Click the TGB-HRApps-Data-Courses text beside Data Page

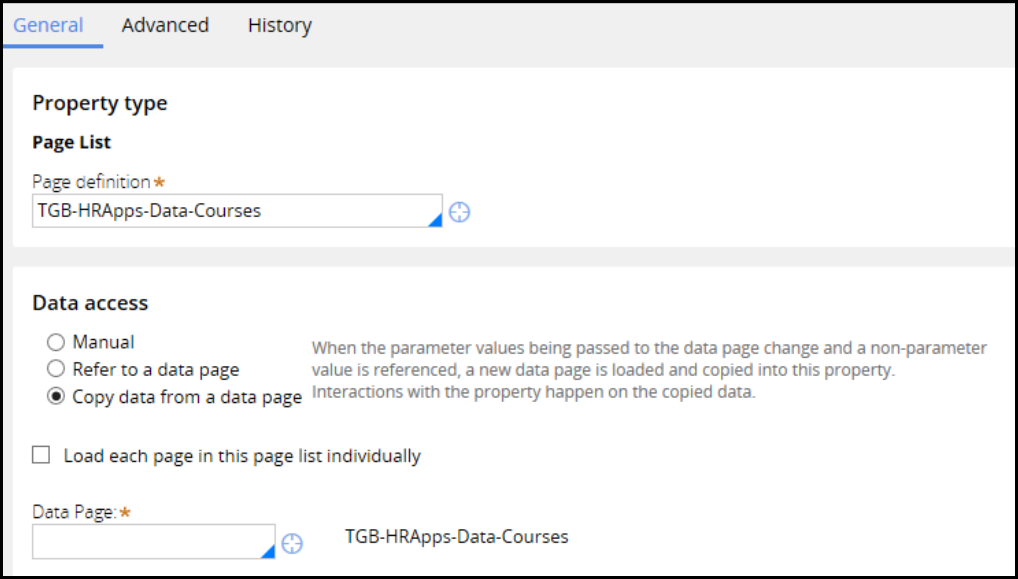456,537
